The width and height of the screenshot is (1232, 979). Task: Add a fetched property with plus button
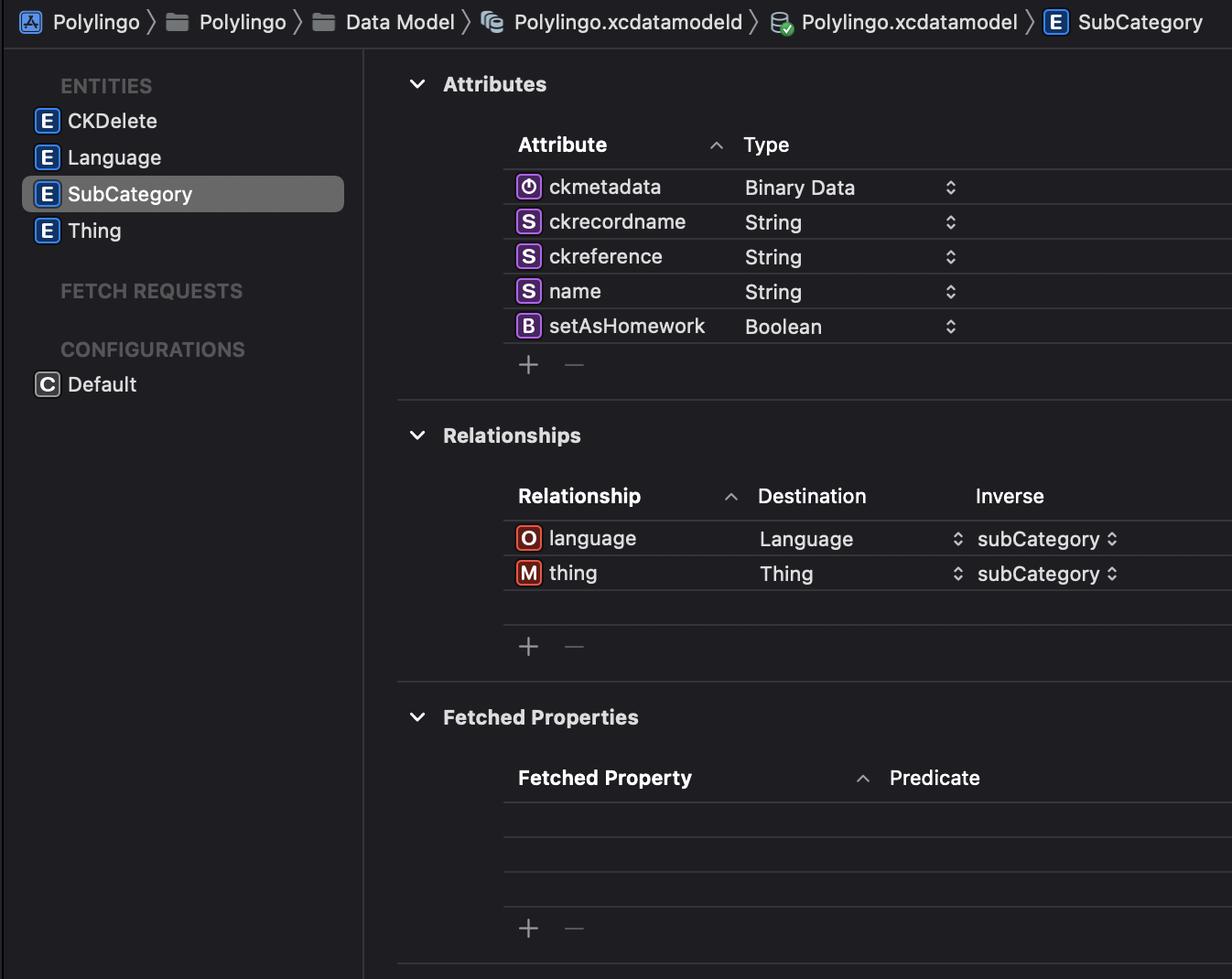528,929
